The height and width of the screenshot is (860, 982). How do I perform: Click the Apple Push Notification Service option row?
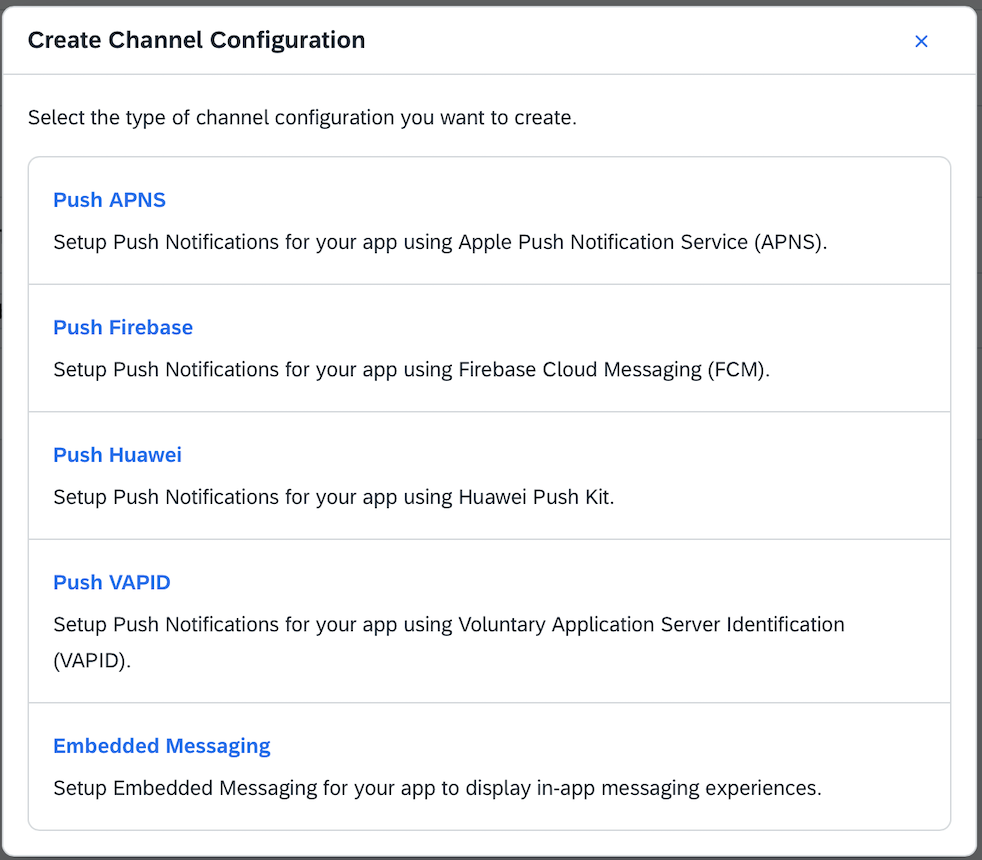click(440, 242)
